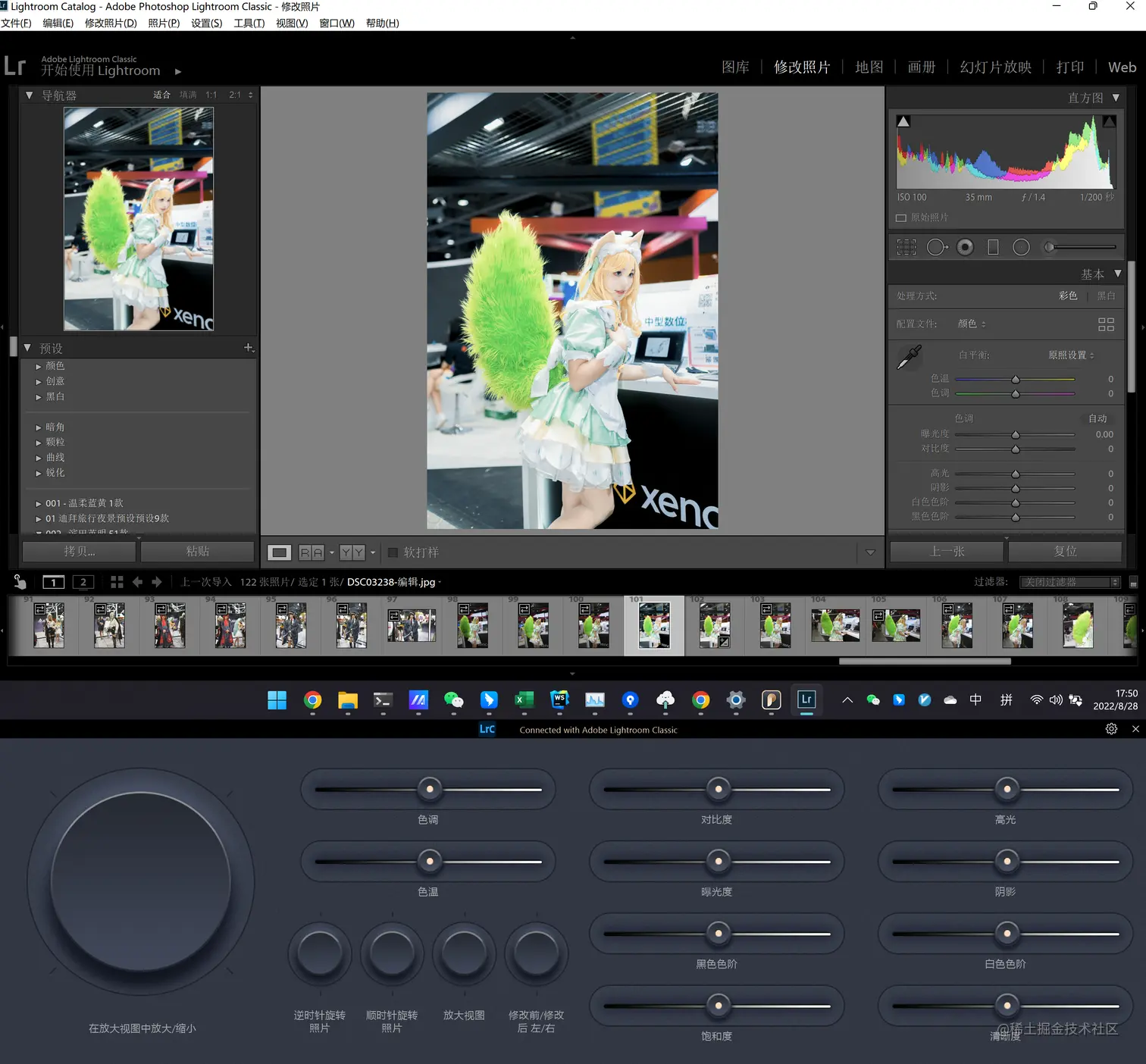Select second window display button 2
1146x1064 pixels.
click(x=83, y=582)
